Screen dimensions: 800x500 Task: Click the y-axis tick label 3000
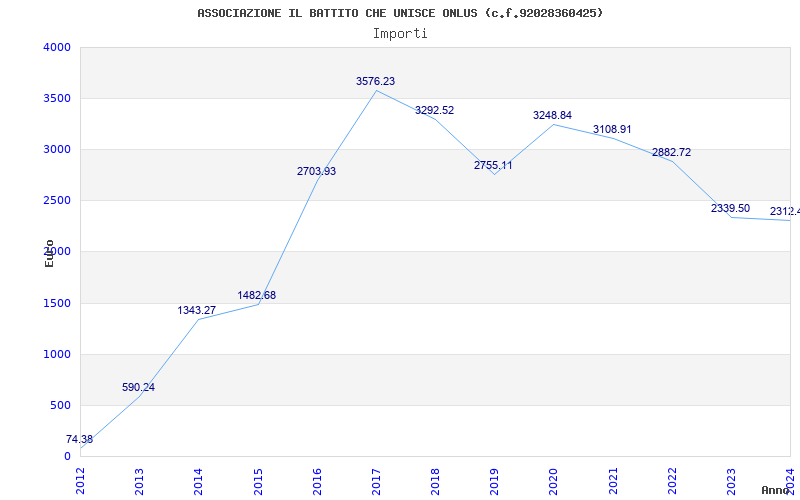pyautogui.click(x=57, y=149)
